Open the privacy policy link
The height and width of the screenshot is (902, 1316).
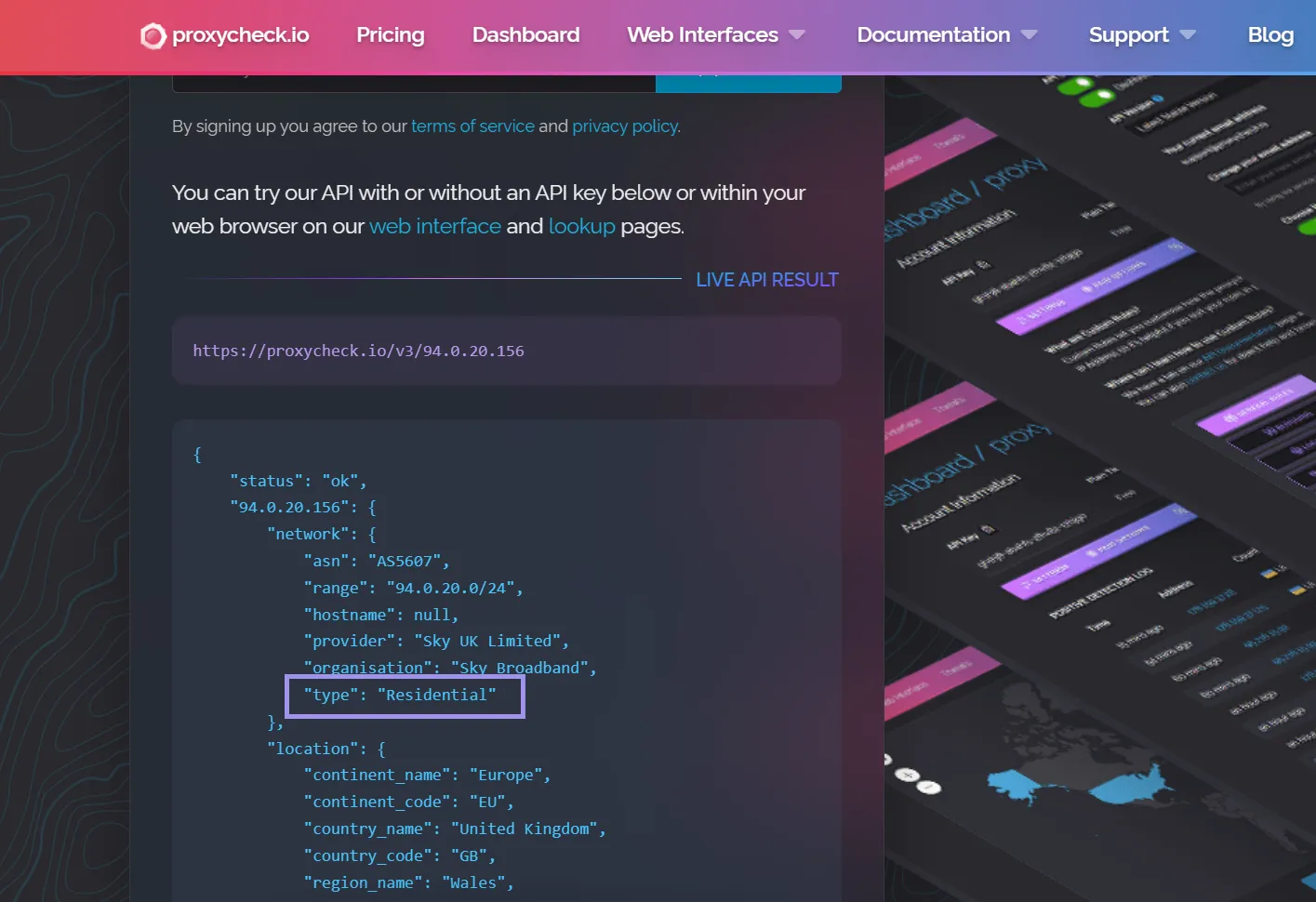point(625,126)
